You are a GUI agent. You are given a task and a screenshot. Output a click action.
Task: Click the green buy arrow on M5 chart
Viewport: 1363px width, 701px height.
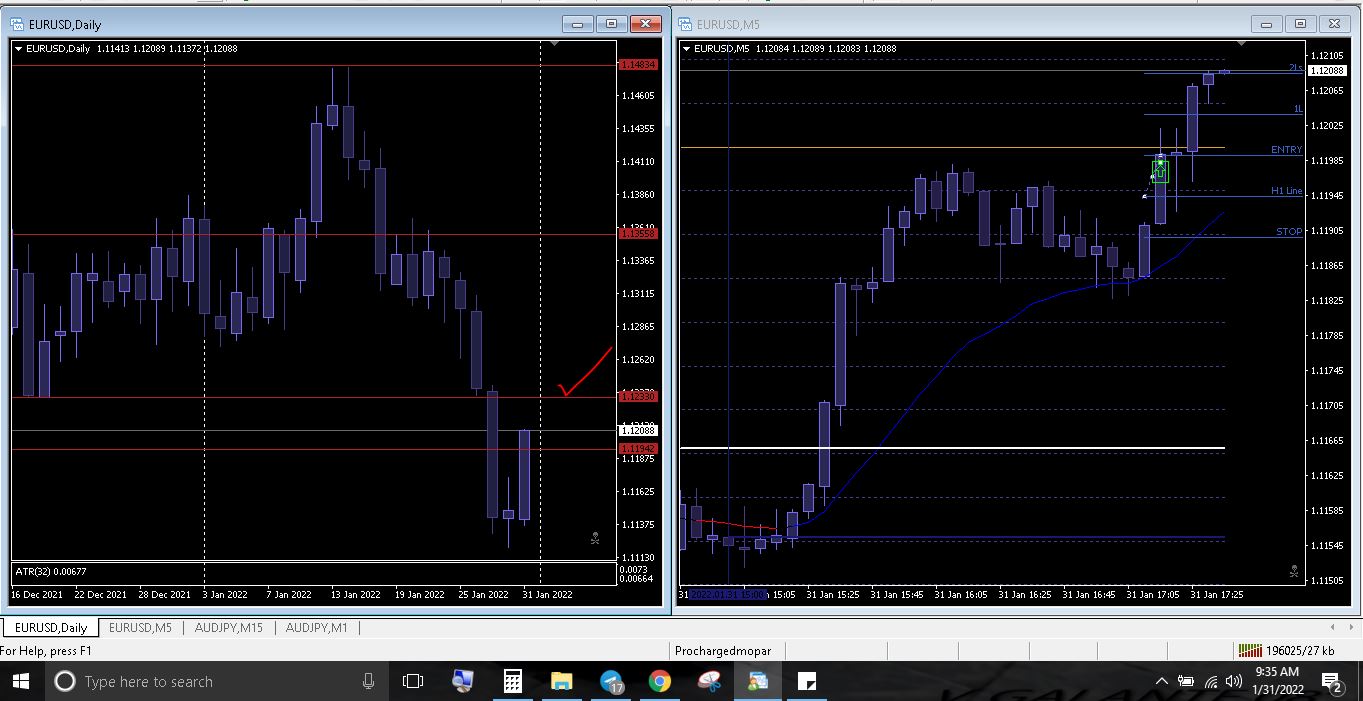click(x=1160, y=171)
